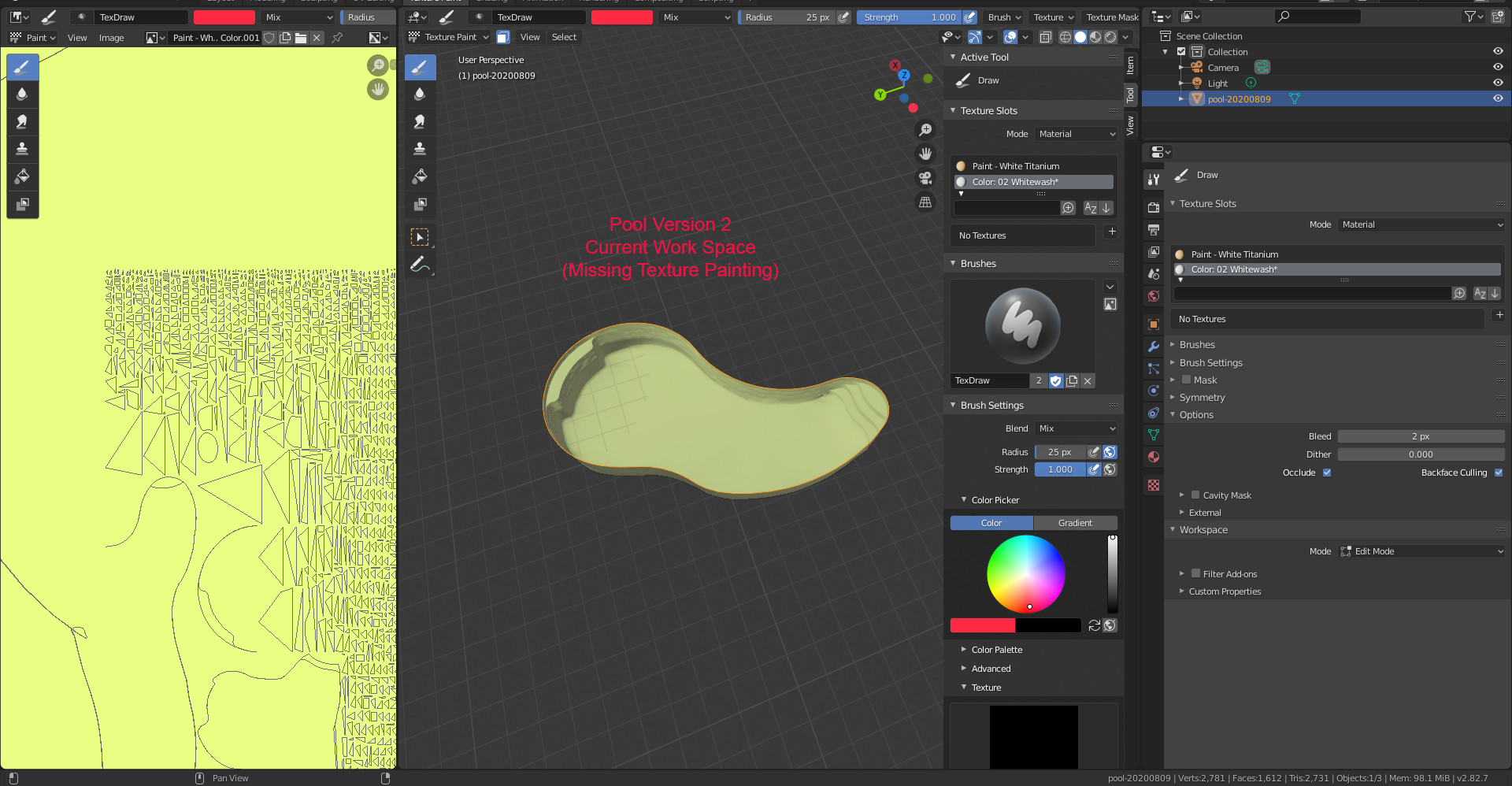The height and width of the screenshot is (786, 1512).
Task: Disable the Occlude checkbox in Options
Action: (x=1328, y=473)
